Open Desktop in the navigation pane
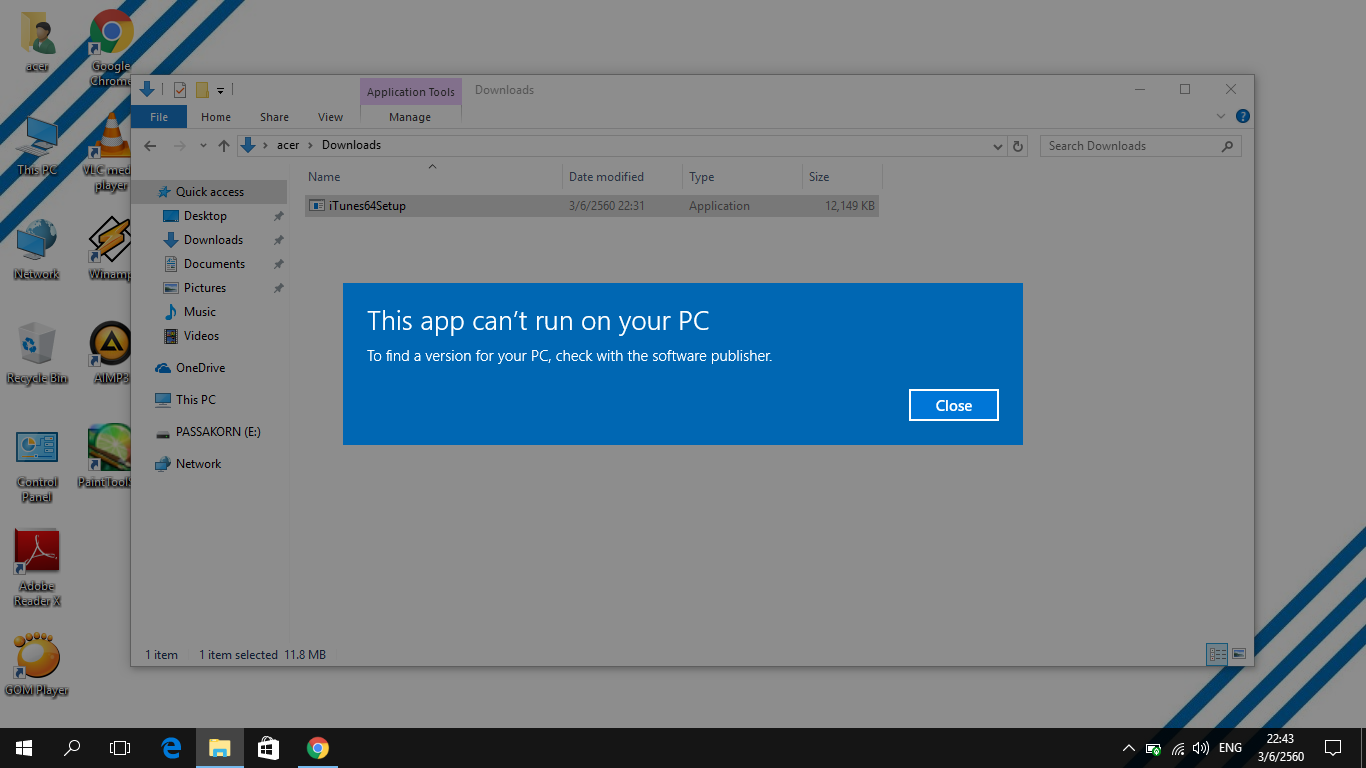Viewport: 1366px width, 768px height. [205, 216]
